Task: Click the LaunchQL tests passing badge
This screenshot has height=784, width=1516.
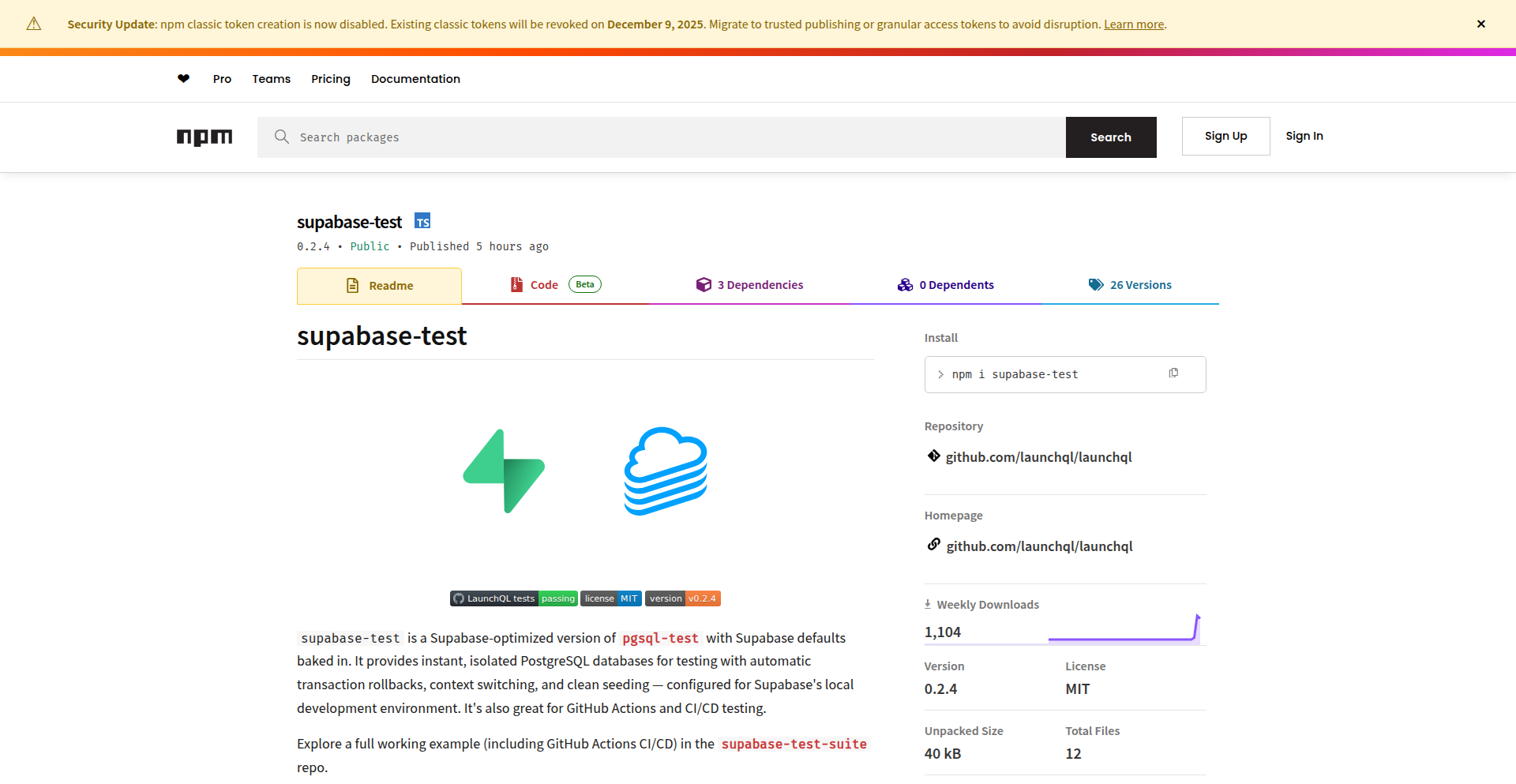Action: click(513, 598)
